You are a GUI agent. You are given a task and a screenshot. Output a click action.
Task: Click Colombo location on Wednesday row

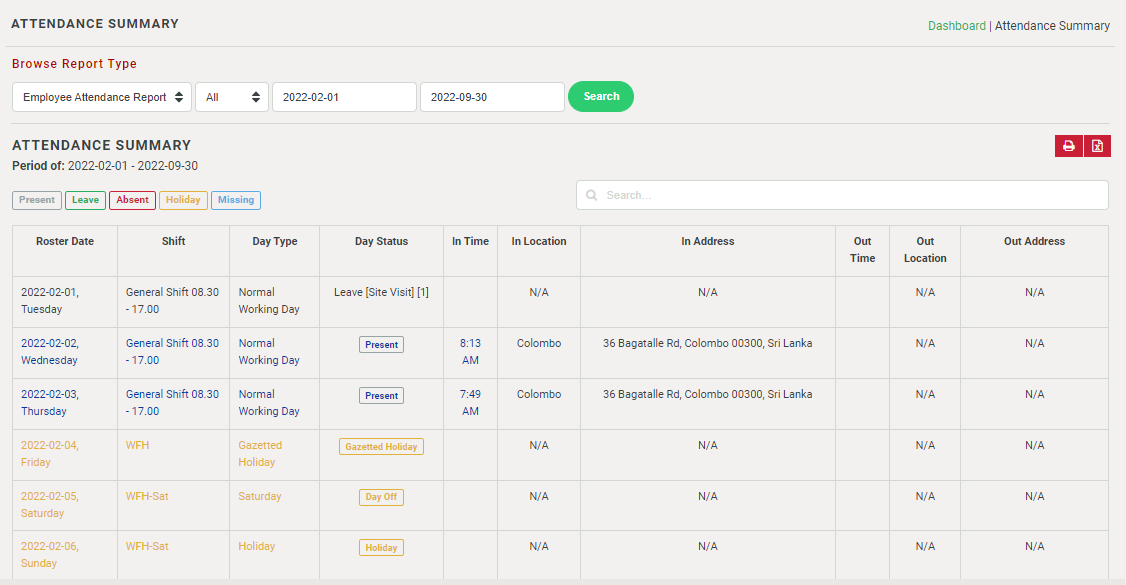tap(539, 343)
